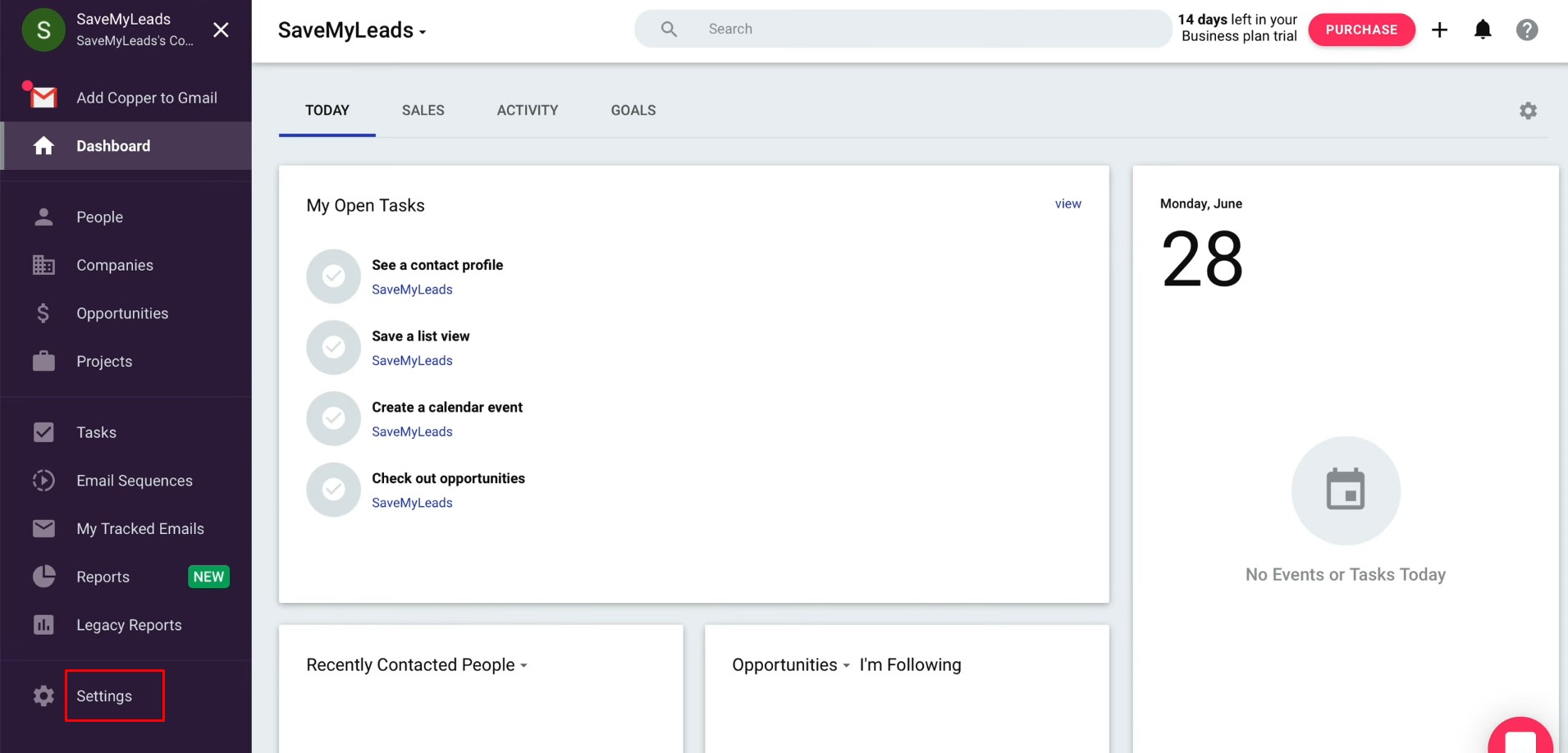Screen dimensions: 1568x753
Task: Click the SaveMyLeads account avatar
Action: [43, 30]
